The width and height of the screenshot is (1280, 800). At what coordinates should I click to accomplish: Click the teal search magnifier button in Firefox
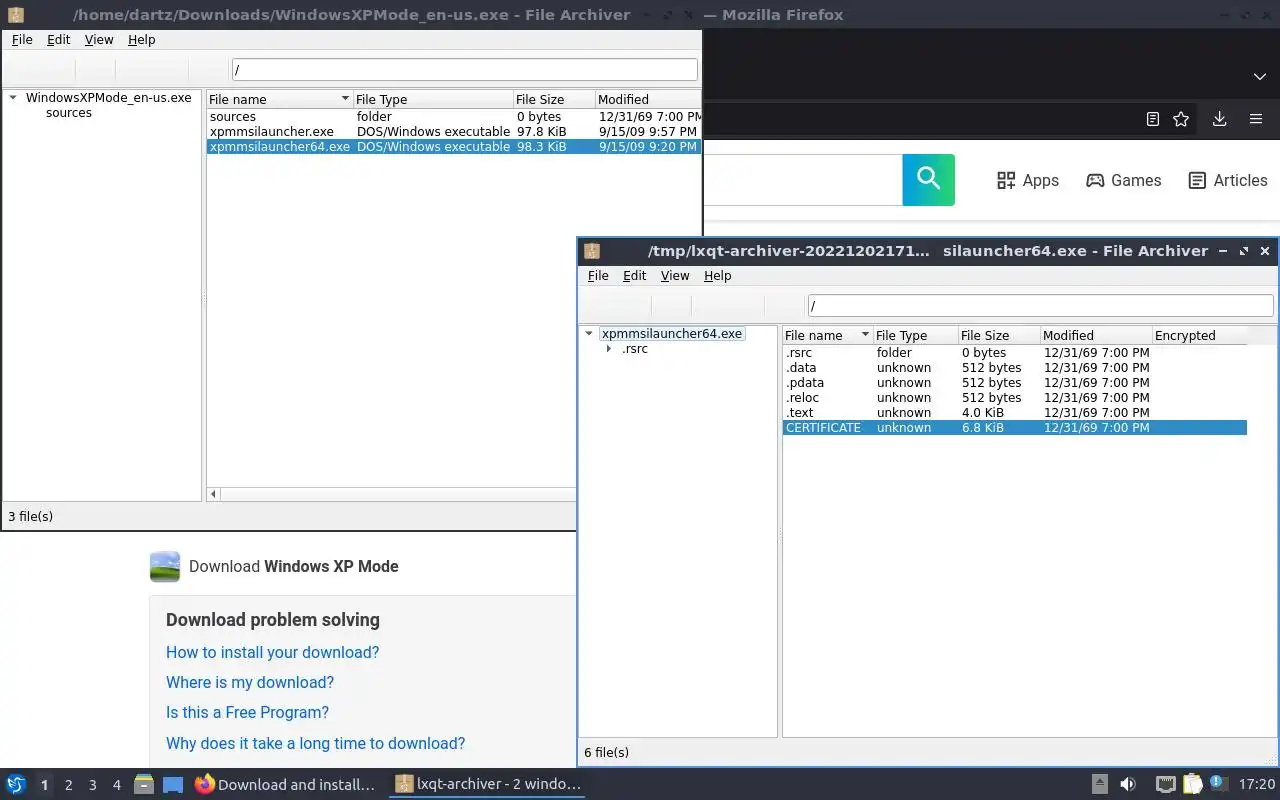[929, 180]
